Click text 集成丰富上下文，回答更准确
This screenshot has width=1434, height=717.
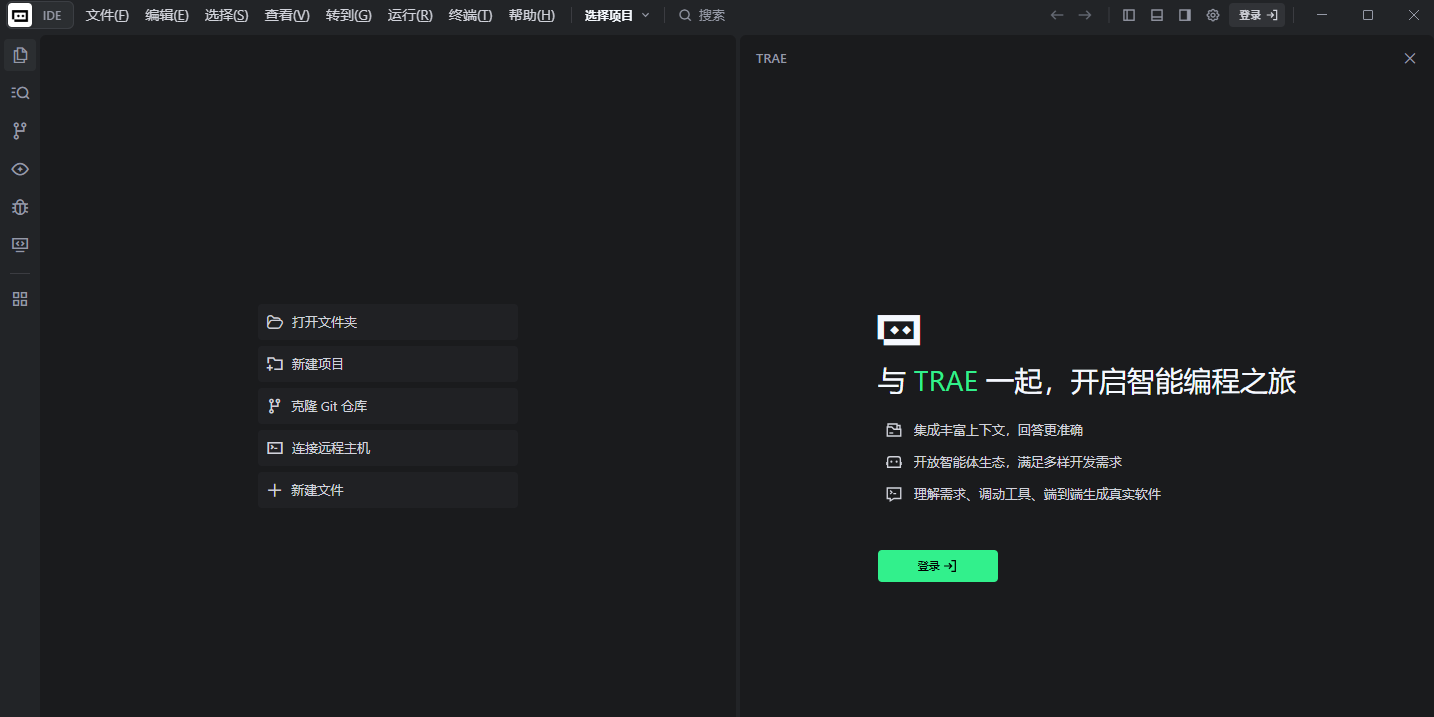pos(998,430)
